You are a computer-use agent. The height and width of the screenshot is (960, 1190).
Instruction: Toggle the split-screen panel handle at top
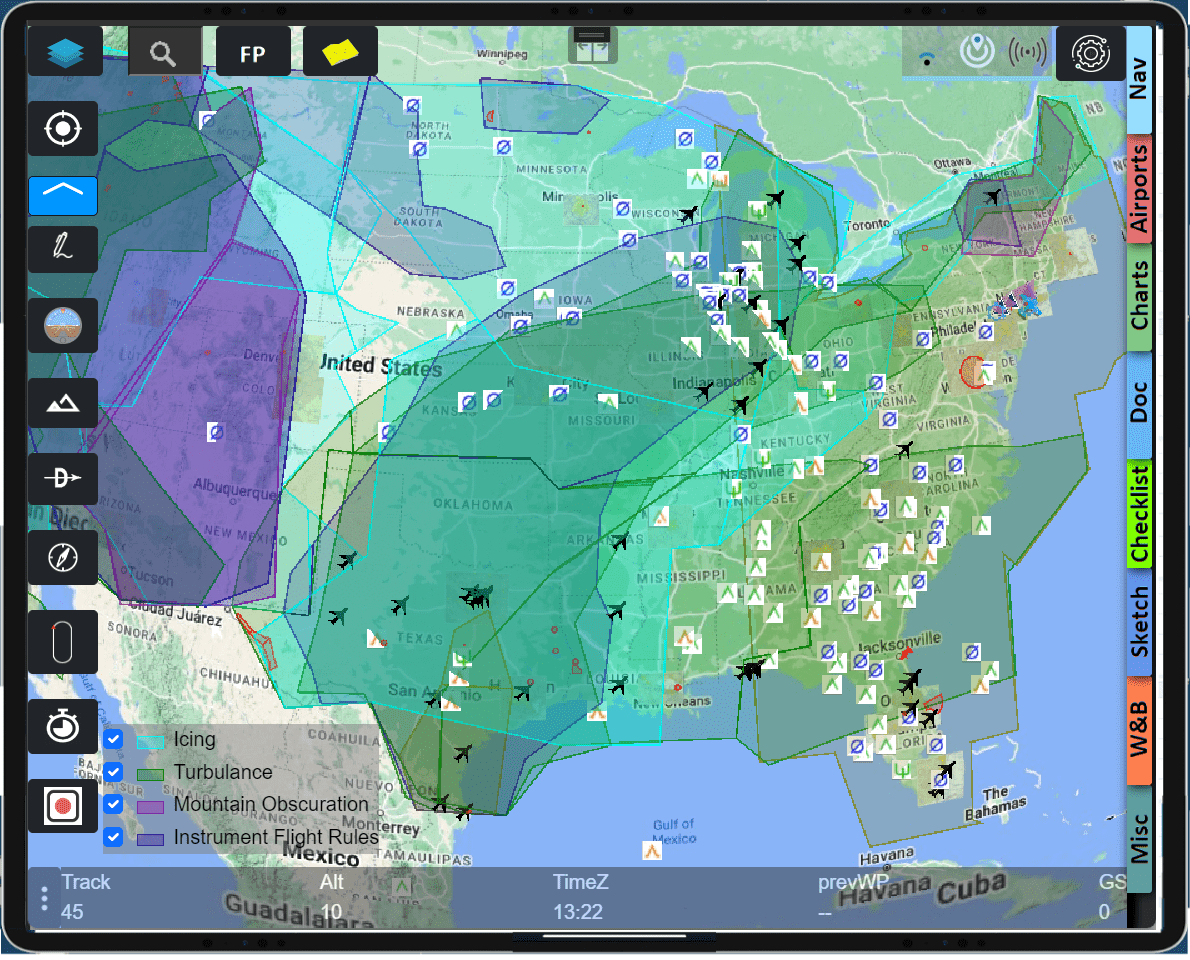pyautogui.click(x=593, y=45)
